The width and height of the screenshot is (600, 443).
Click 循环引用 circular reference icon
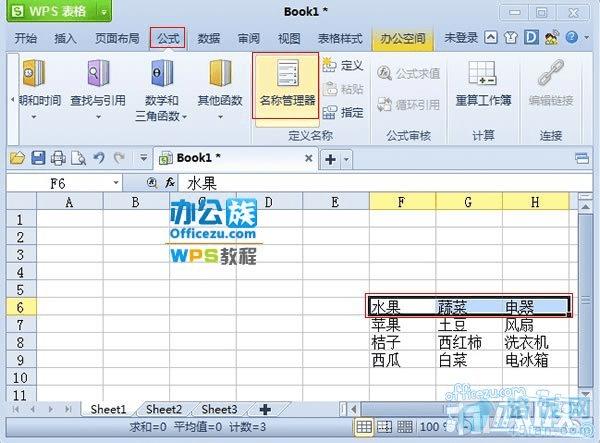pyautogui.click(x=384, y=104)
